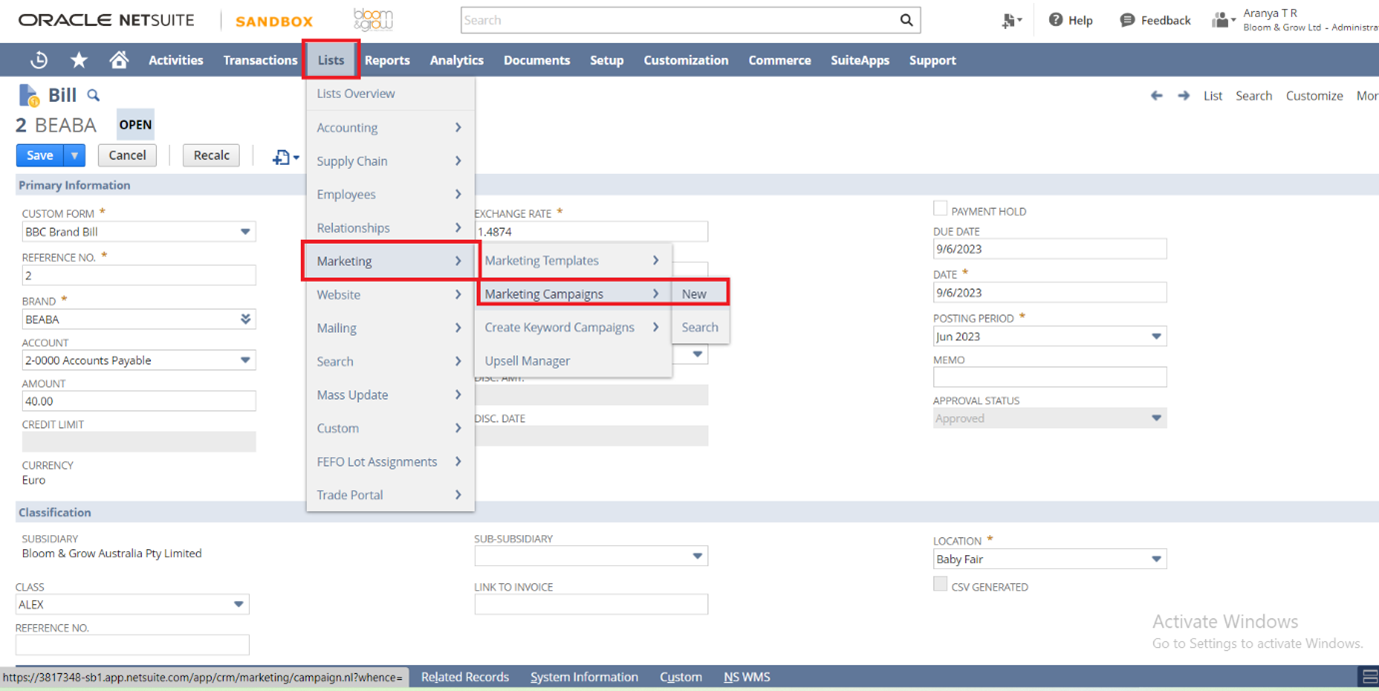
Task: Select Create Keyword Campaigns item
Action: pos(572,327)
